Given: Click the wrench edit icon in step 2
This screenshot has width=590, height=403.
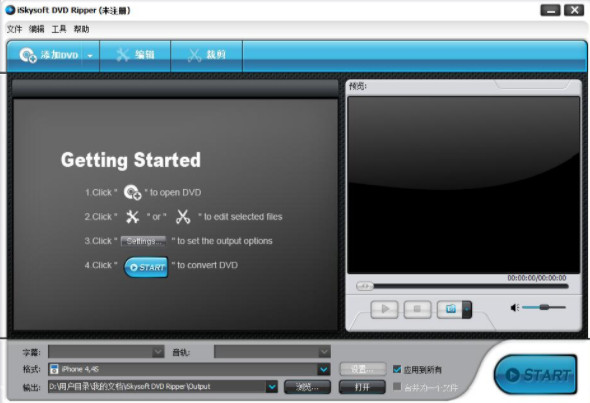Looking at the screenshot, I should coord(132,217).
